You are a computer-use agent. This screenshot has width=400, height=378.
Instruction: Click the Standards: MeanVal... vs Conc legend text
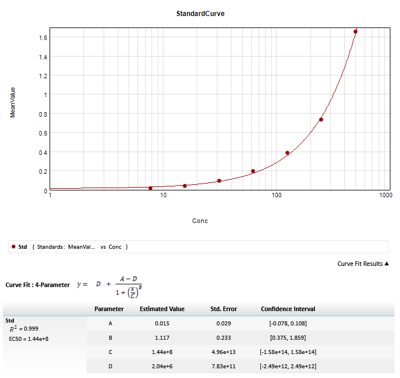(80, 247)
